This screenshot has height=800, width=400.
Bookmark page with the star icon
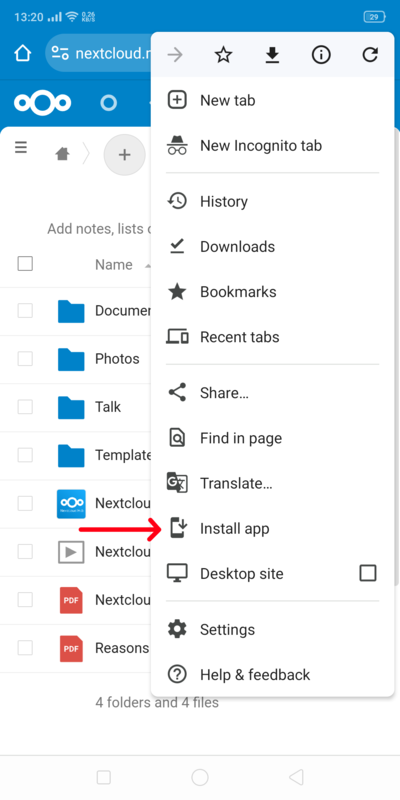[x=223, y=55]
